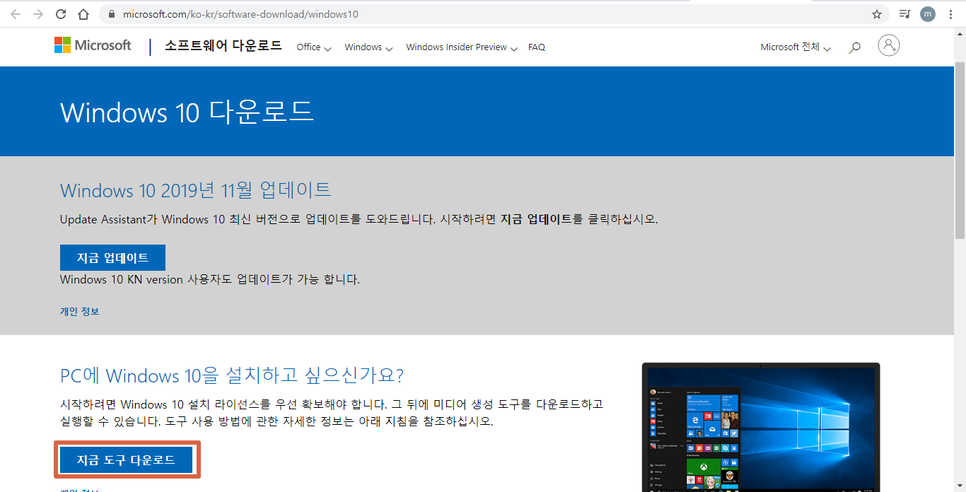Click the Windows 10 laptop image
The height and width of the screenshot is (492, 966).
pyautogui.click(x=761, y=427)
